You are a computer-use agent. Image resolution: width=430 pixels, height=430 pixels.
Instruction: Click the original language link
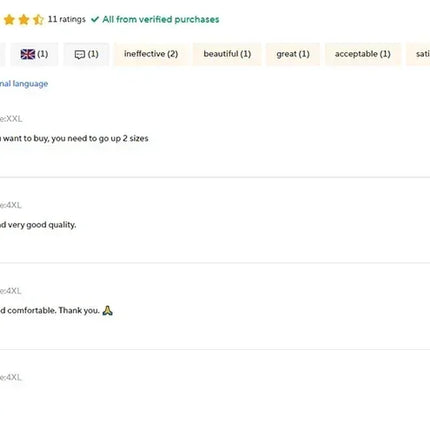pyautogui.click(x=24, y=84)
